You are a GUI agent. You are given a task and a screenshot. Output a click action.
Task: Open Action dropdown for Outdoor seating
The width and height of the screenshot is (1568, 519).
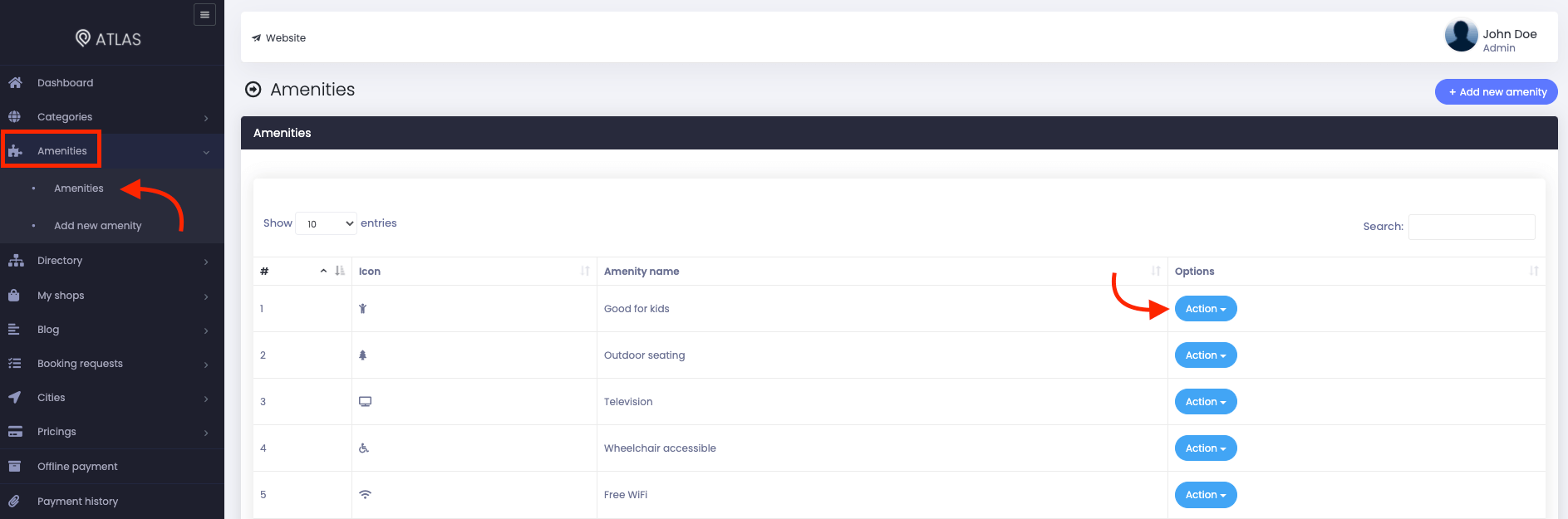click(1206, 355)
